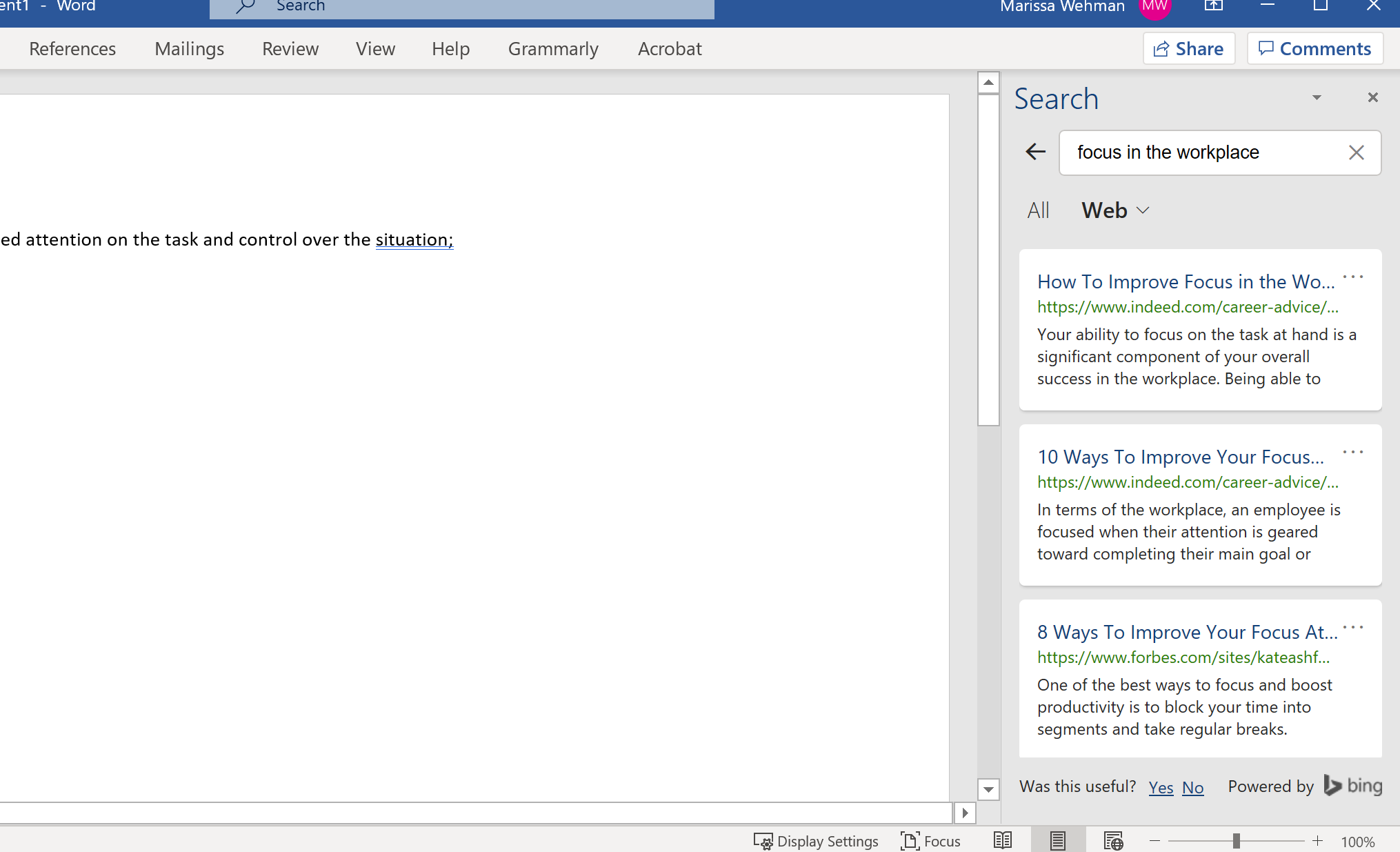This screenshot has width=1400, height=852.
Task: Open Search pane options dropdown arrow
Action: point(1316,97)
